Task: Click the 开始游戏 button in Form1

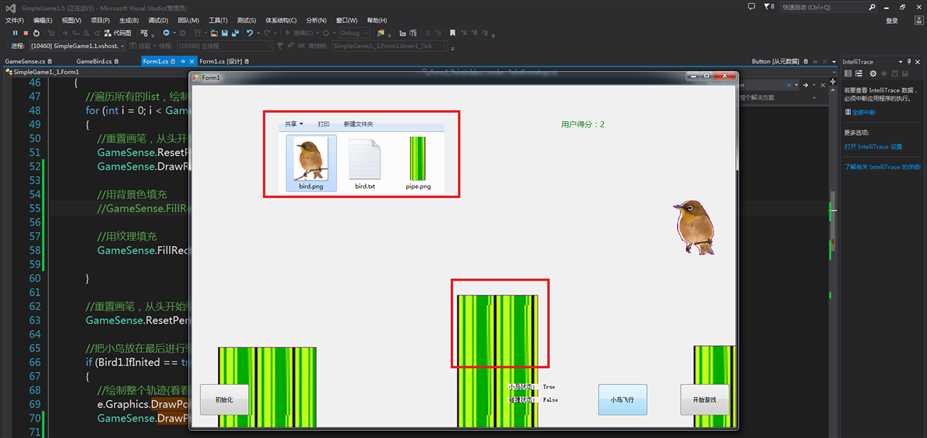Action: coord(705,400)
